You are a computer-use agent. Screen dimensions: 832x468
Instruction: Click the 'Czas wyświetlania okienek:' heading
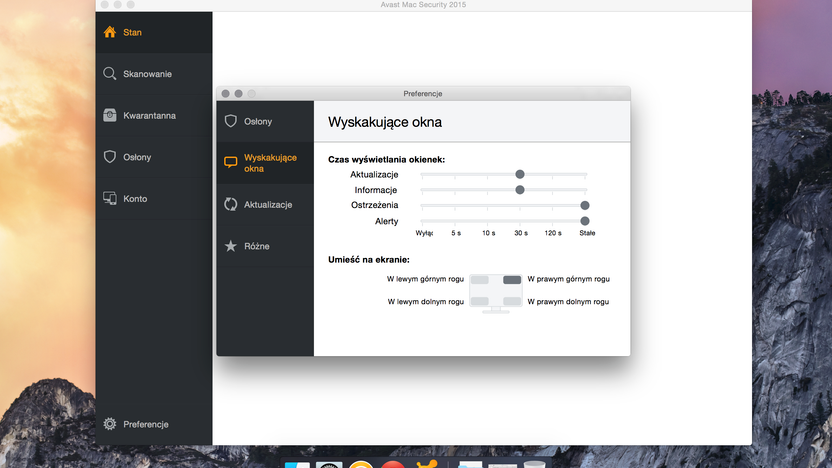[386, 159]
